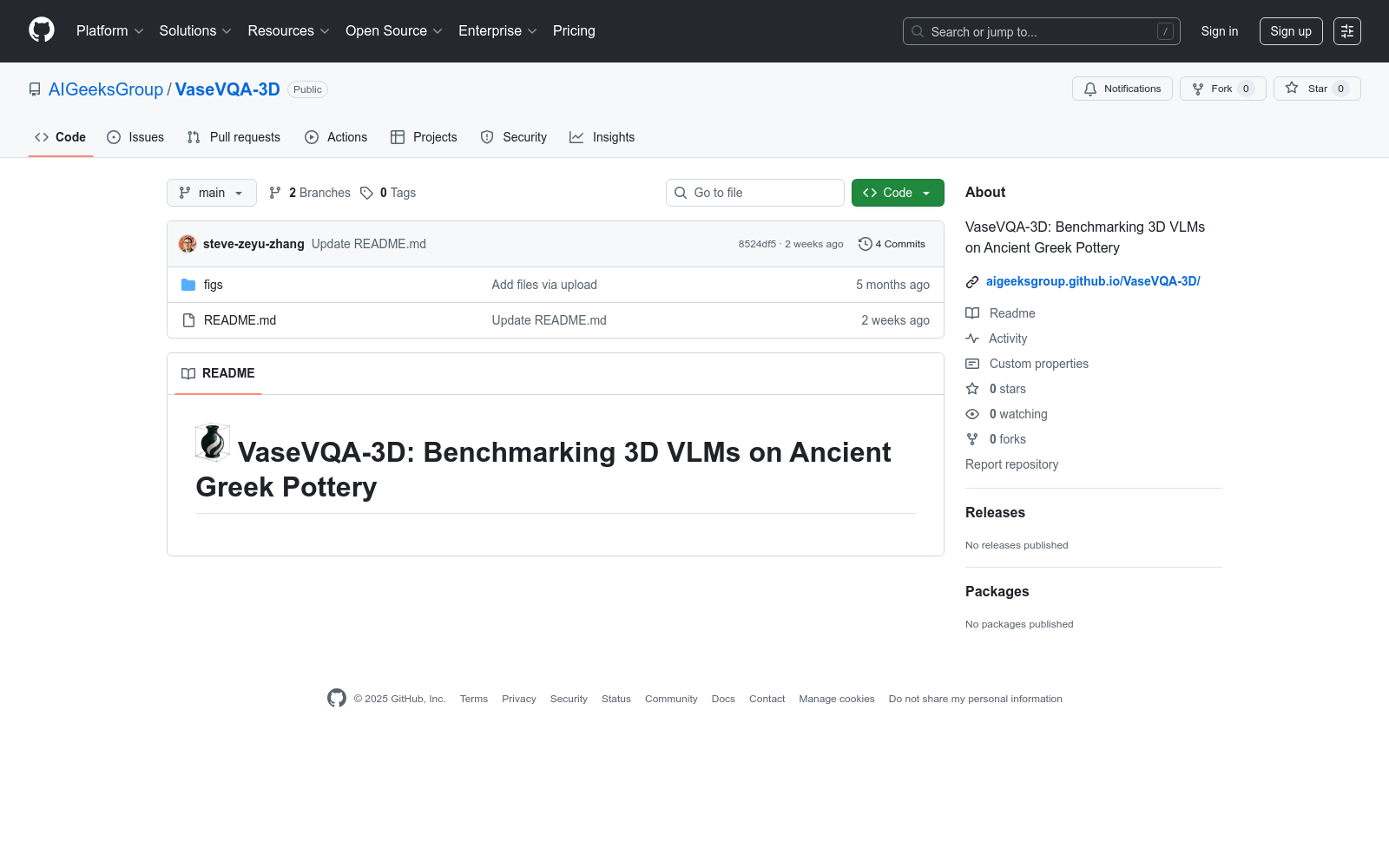Open the Packages heading link
1389x868 pixels.
[x=997, y=591]
